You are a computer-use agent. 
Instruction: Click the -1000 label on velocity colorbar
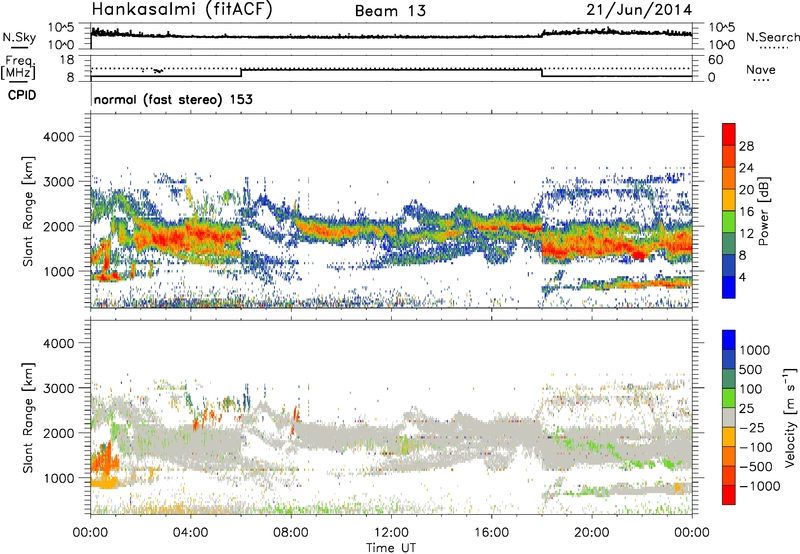tap(760, 486)
